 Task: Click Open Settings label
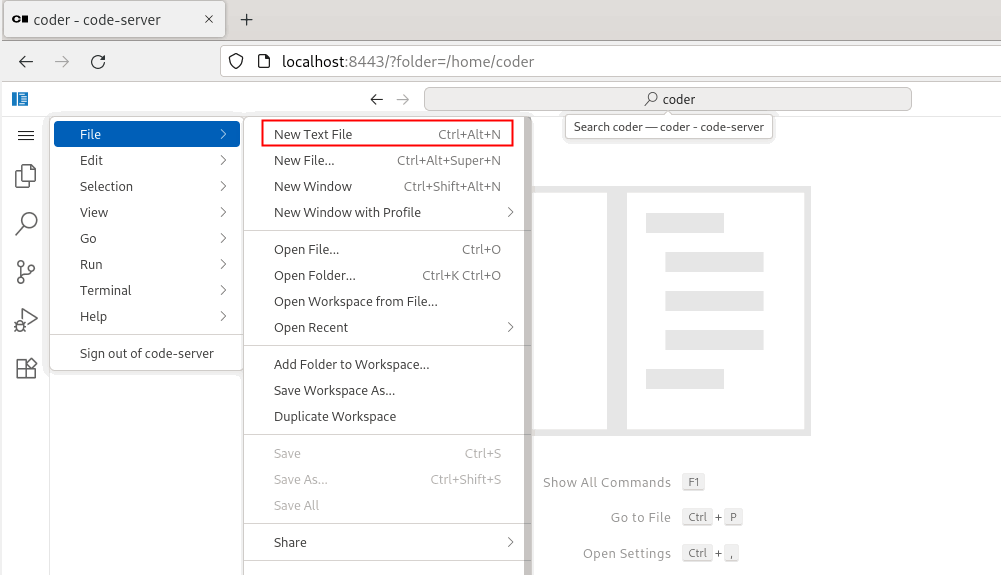click(x=626, y=553)
